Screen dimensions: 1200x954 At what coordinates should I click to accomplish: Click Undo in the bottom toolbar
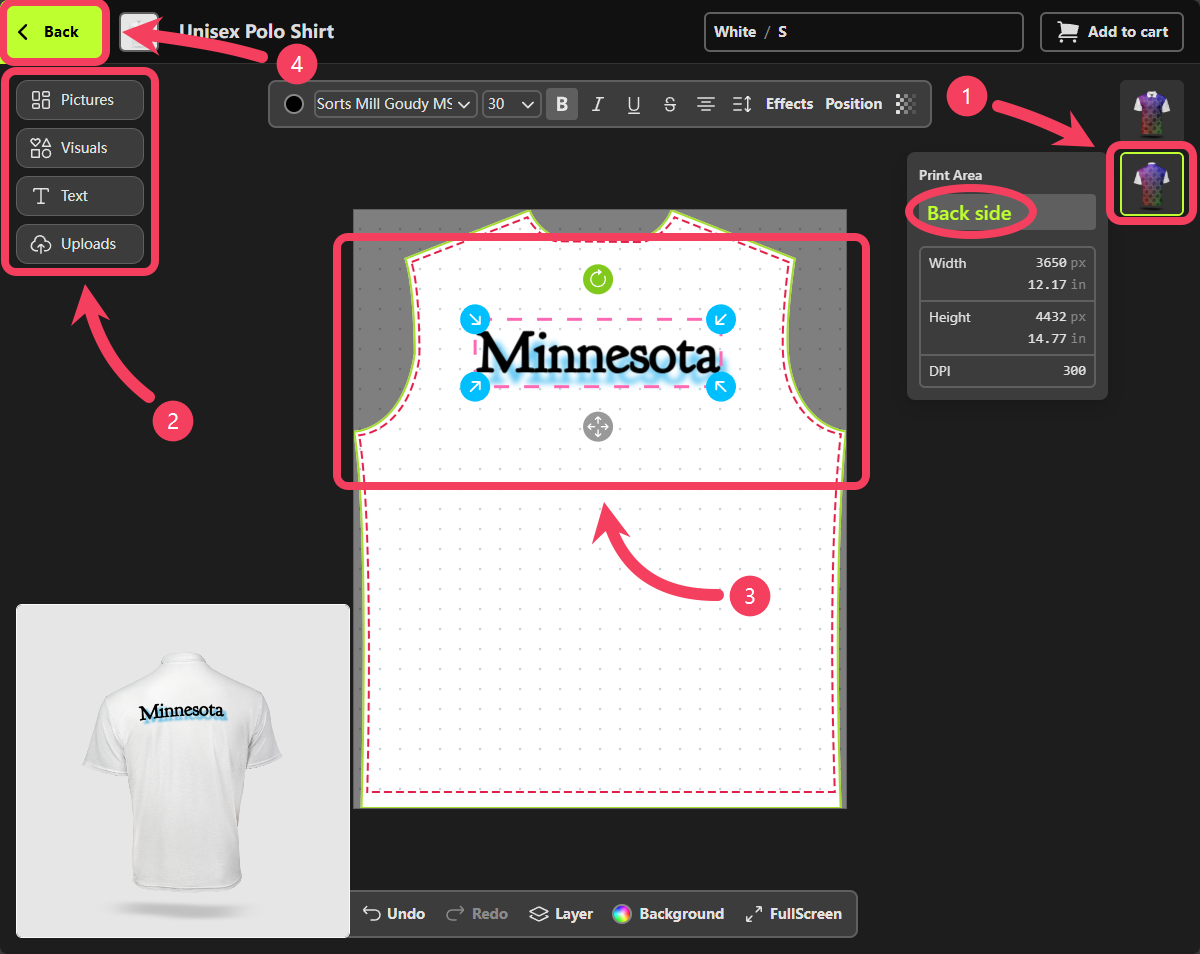[394, 914]
